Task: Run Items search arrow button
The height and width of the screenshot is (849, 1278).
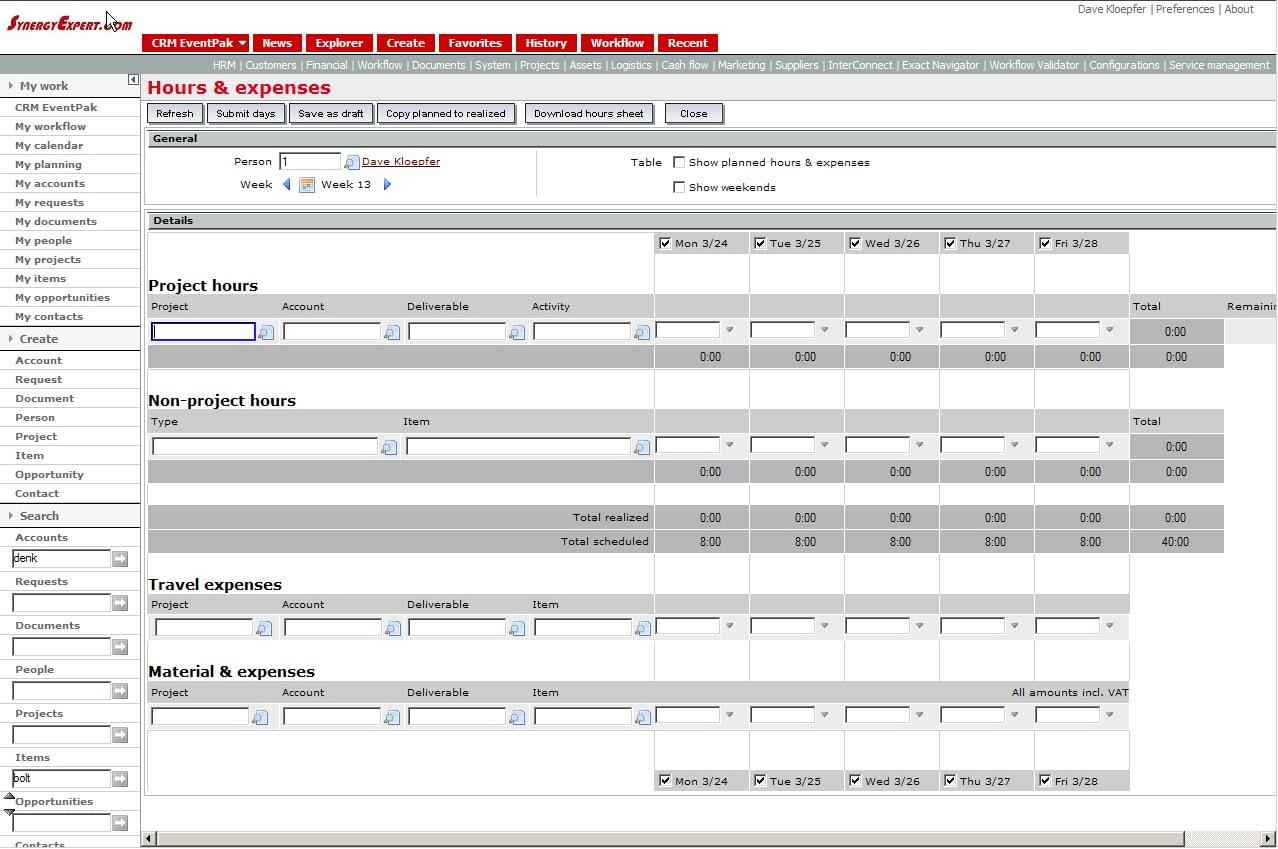Action: (120, 779)
